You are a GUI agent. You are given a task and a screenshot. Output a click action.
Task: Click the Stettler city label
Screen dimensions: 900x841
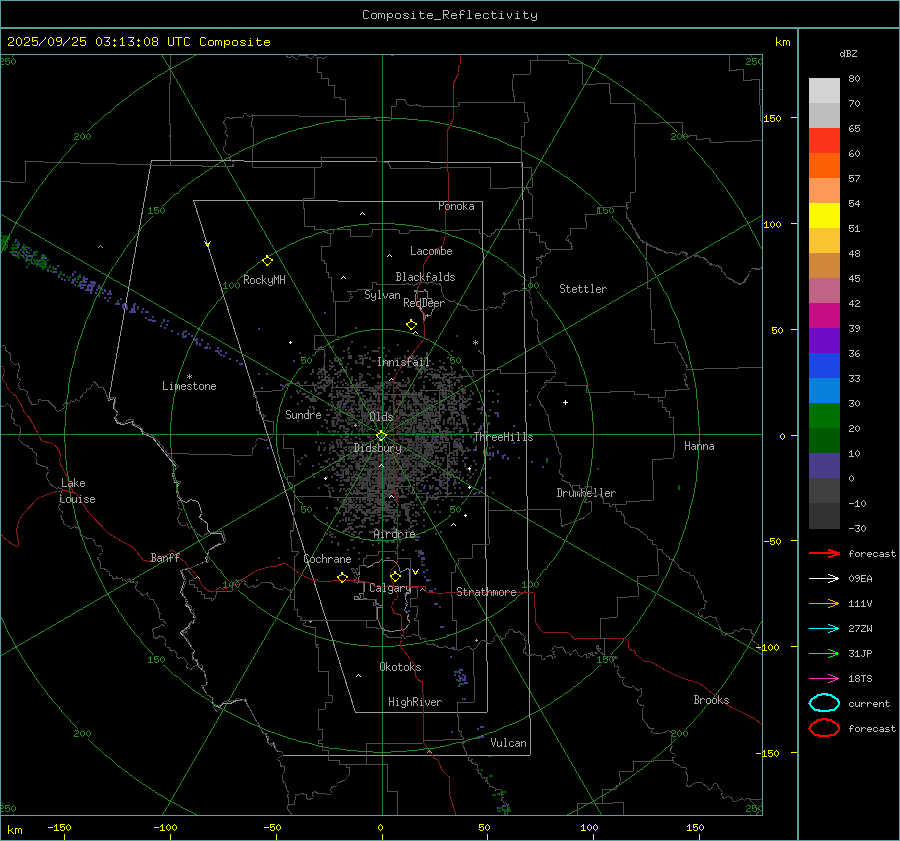(x=583, y=289)
